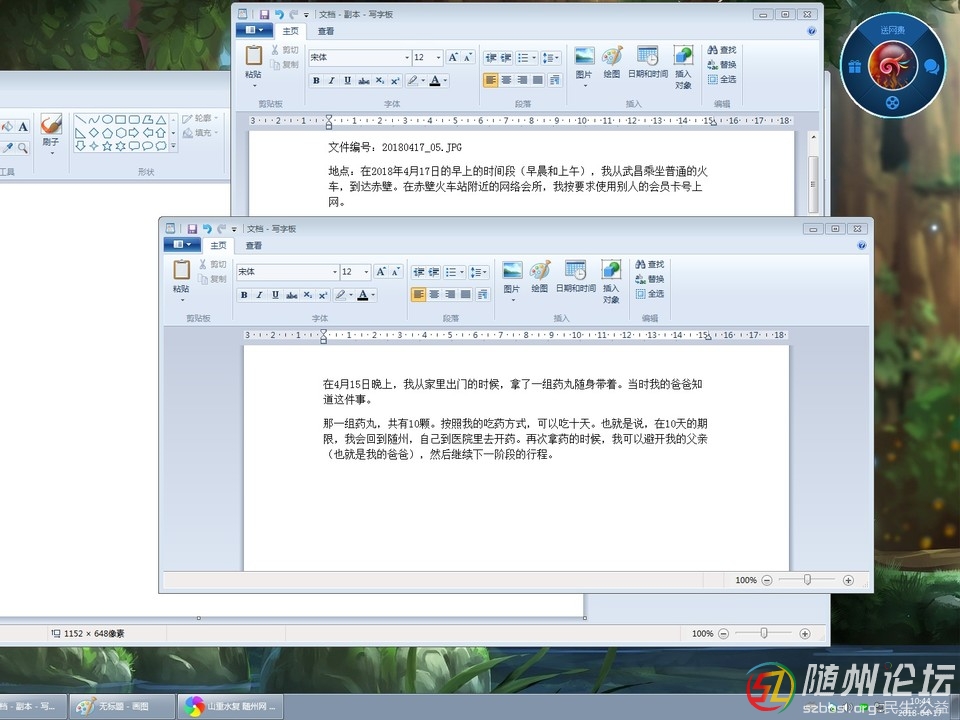Insert date and time in the front document

(575, 271)
